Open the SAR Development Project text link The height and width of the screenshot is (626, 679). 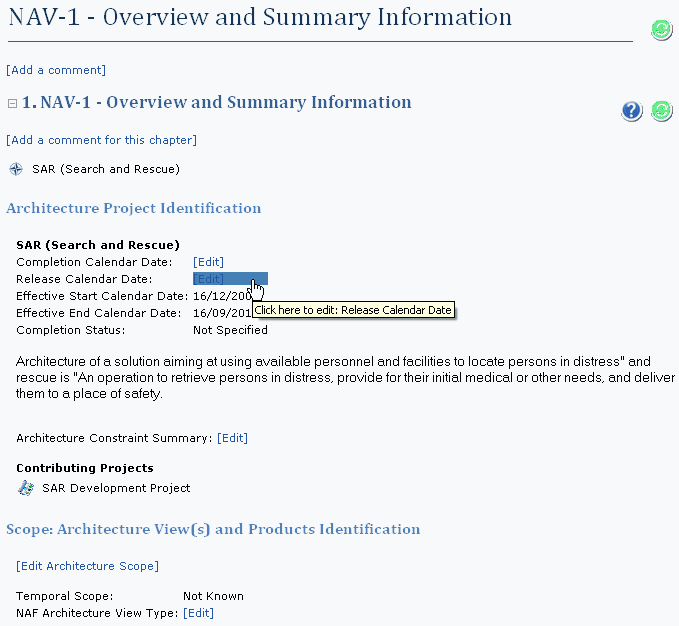pos(116,488)
